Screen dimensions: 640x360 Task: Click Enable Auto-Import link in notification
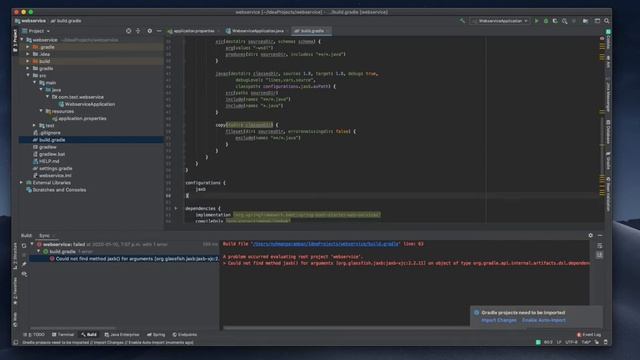[x=544, y=320]
